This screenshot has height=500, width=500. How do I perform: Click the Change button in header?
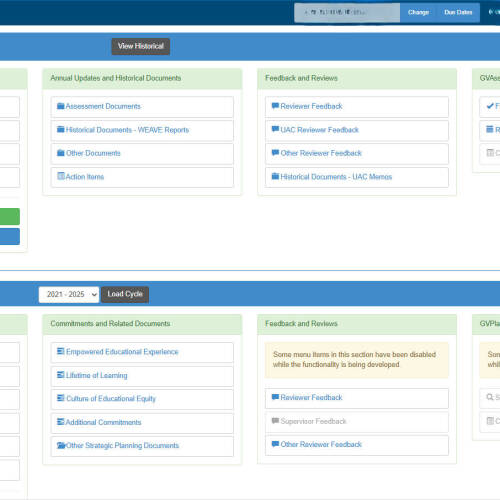coord(418,13)
